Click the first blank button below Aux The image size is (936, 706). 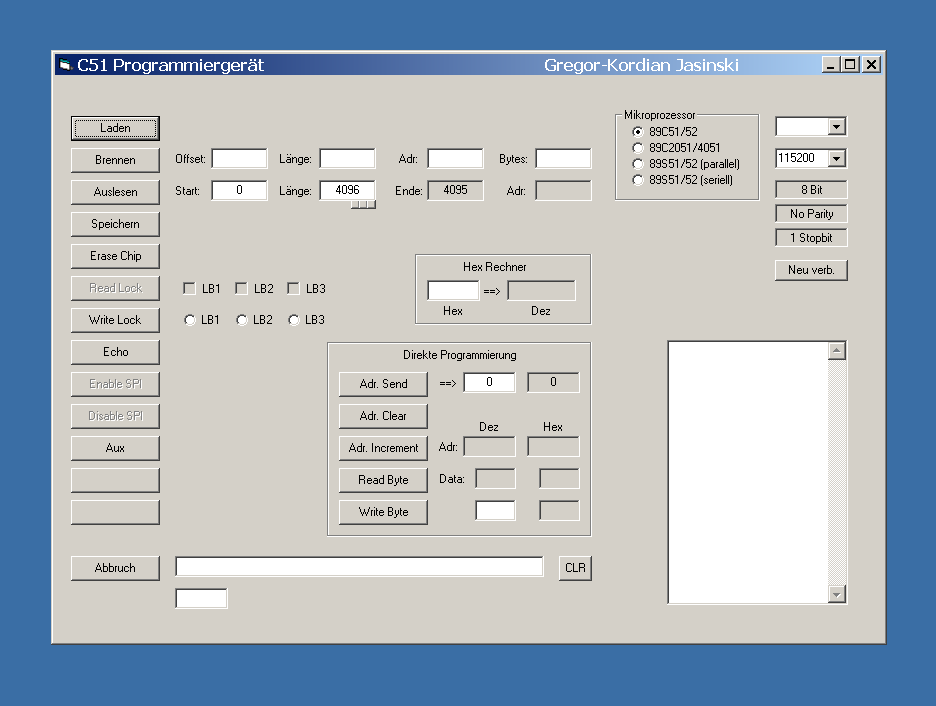click(115, 480)
